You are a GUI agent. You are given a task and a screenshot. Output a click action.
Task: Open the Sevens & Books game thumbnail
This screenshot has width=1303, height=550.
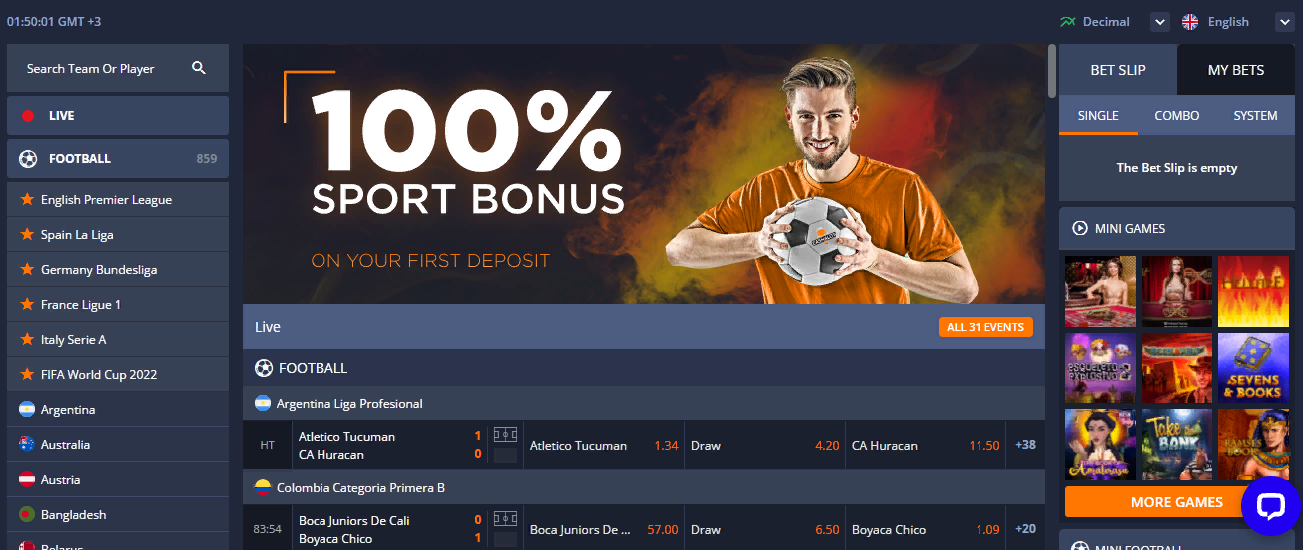[x=1253, y=366]
